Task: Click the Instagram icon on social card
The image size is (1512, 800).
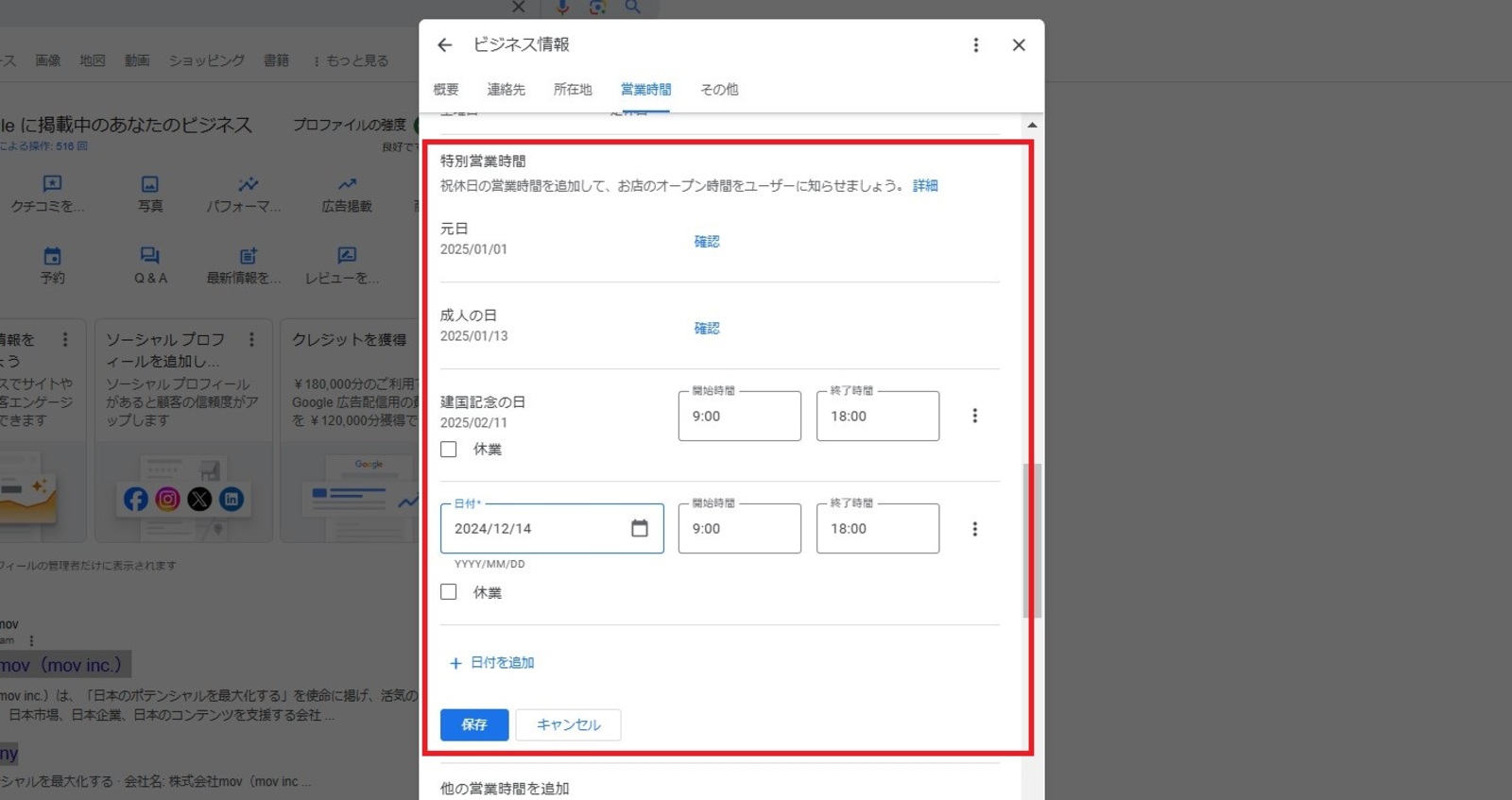Action: [x=168, y=499]
